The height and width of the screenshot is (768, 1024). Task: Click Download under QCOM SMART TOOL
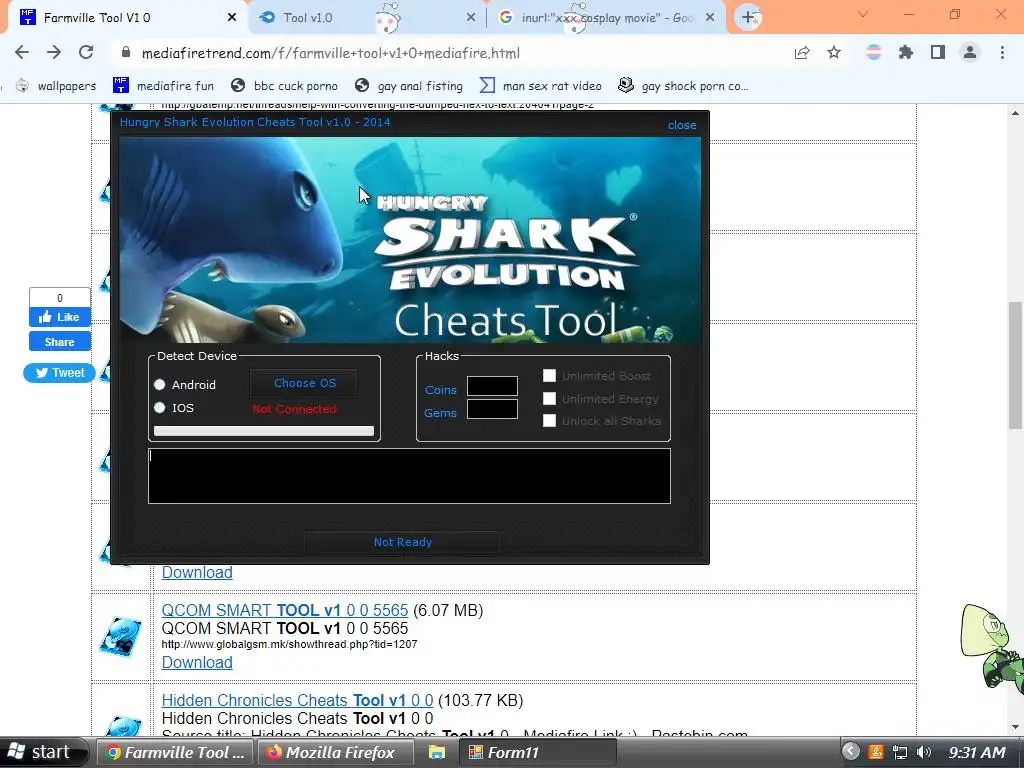(x=197, y=662)
